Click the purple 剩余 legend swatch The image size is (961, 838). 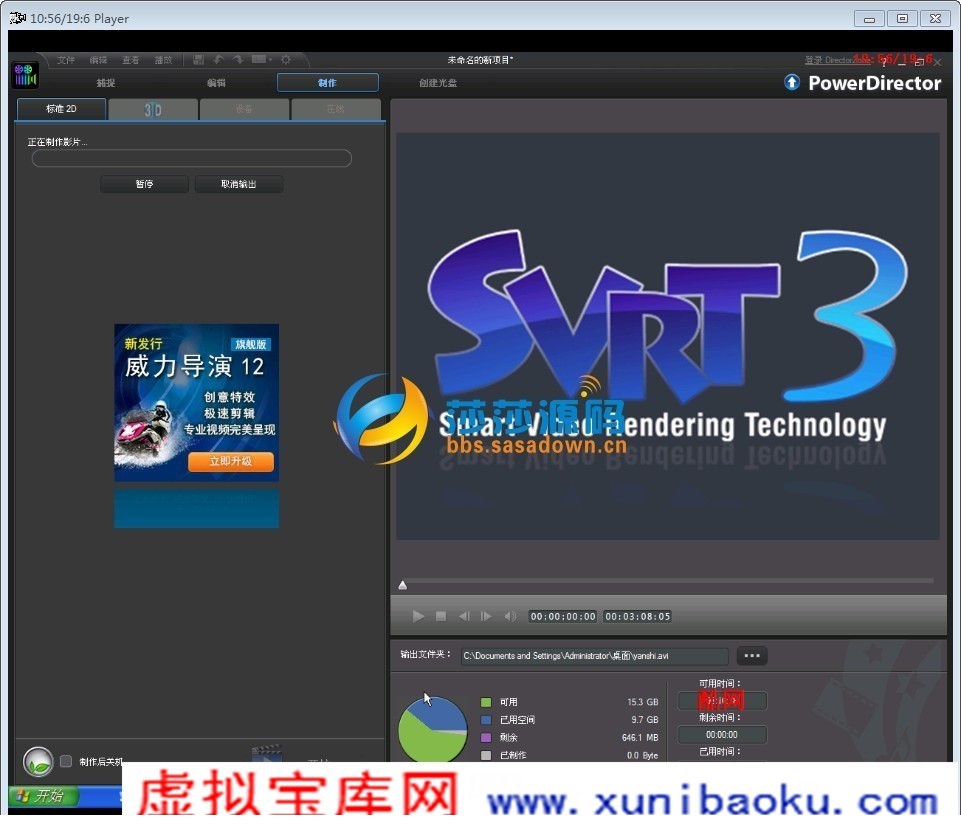point(486,737)
